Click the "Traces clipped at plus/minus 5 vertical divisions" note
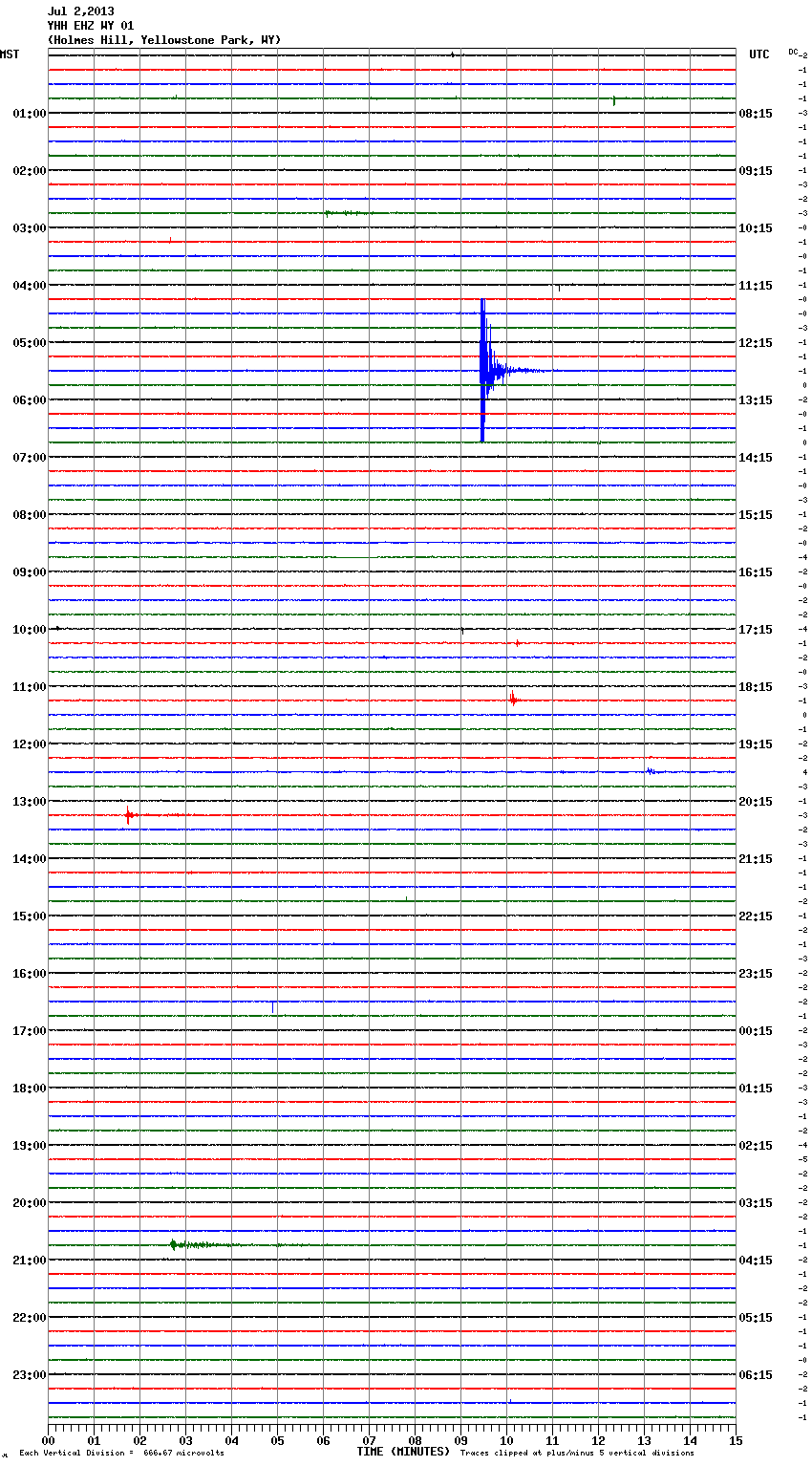 coord(577,1454)
